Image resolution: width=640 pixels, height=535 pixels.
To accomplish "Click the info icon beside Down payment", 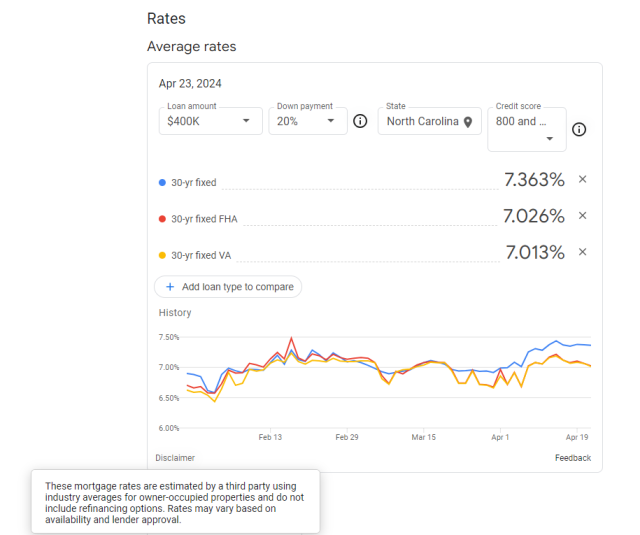I will click(x=360, y=121).
